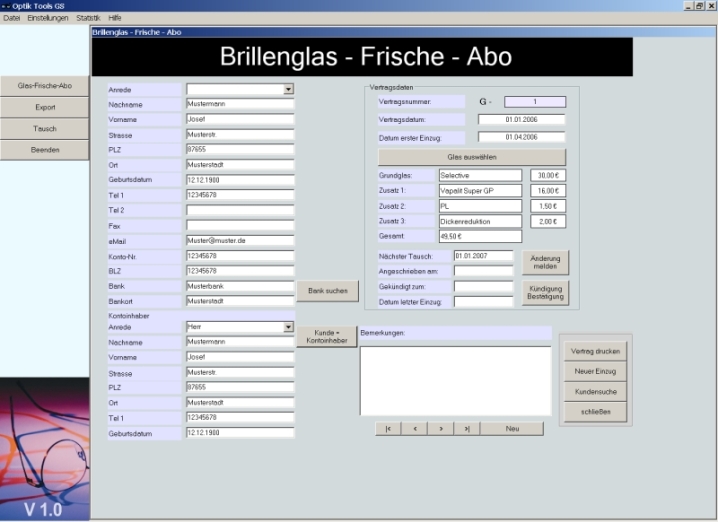Expand the Kontoinhaber Anrede dropdown

[x=288, y=326]
